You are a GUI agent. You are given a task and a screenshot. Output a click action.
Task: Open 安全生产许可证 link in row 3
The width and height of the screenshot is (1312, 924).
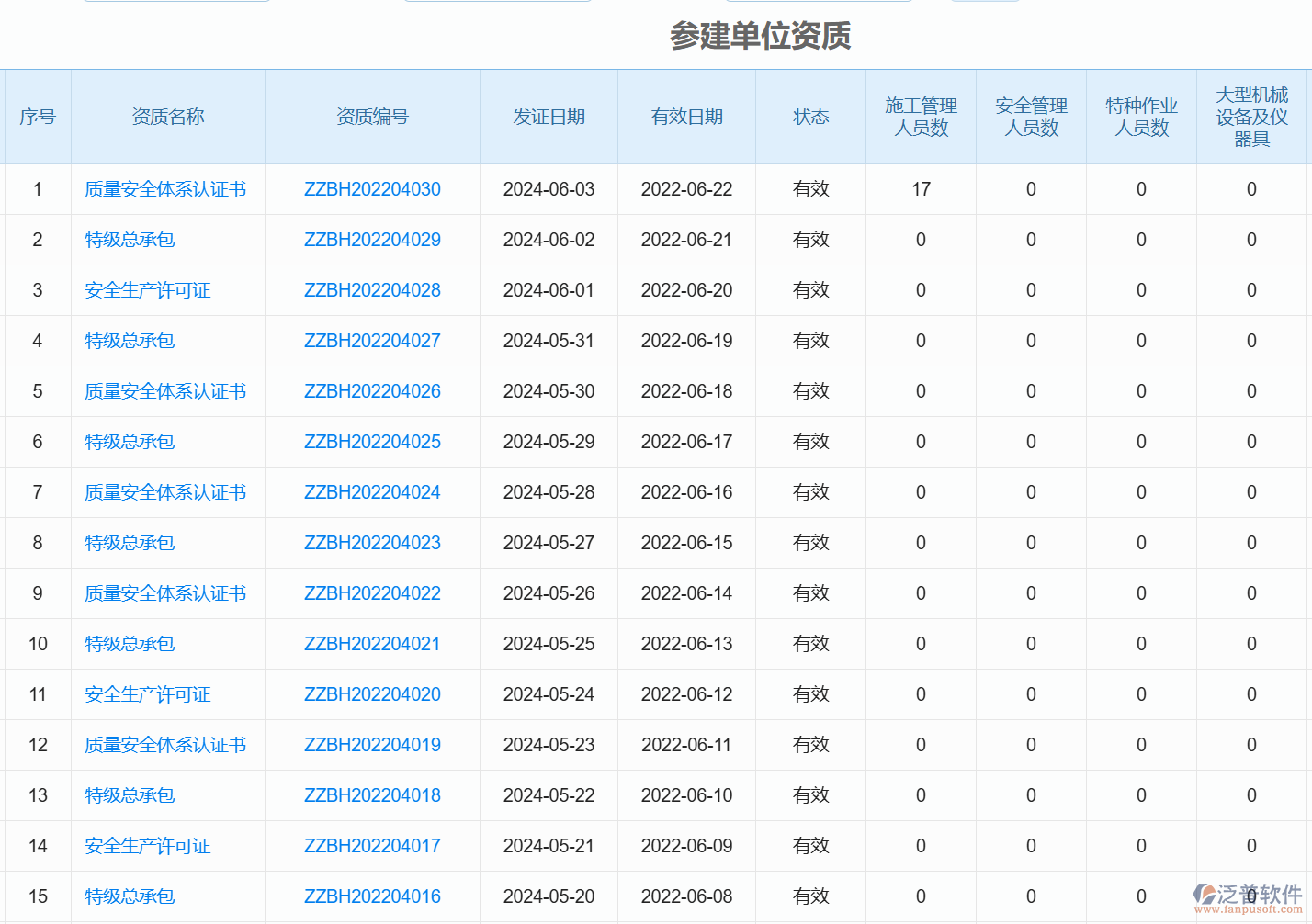147,290
